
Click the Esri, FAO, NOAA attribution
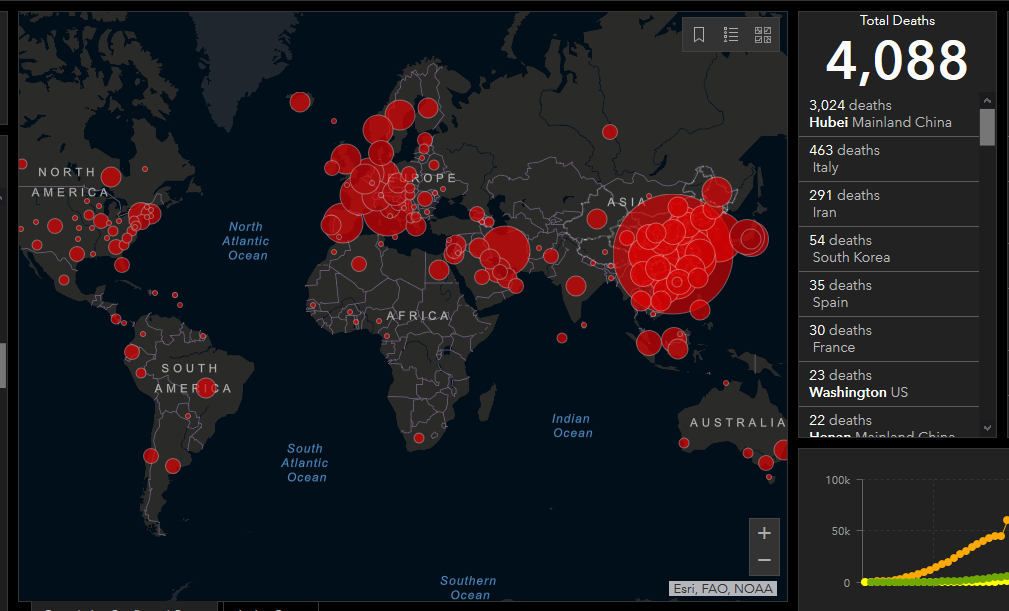pos(723,588)
